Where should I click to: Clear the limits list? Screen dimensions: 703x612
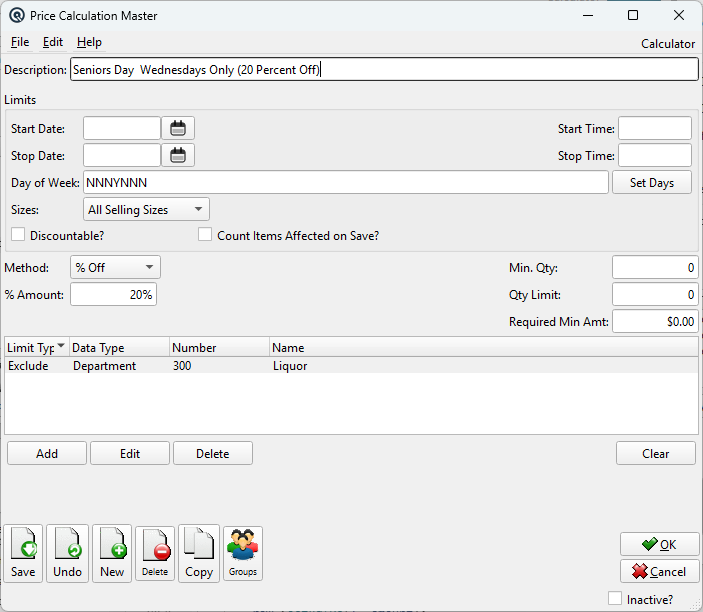pos(655,453)
